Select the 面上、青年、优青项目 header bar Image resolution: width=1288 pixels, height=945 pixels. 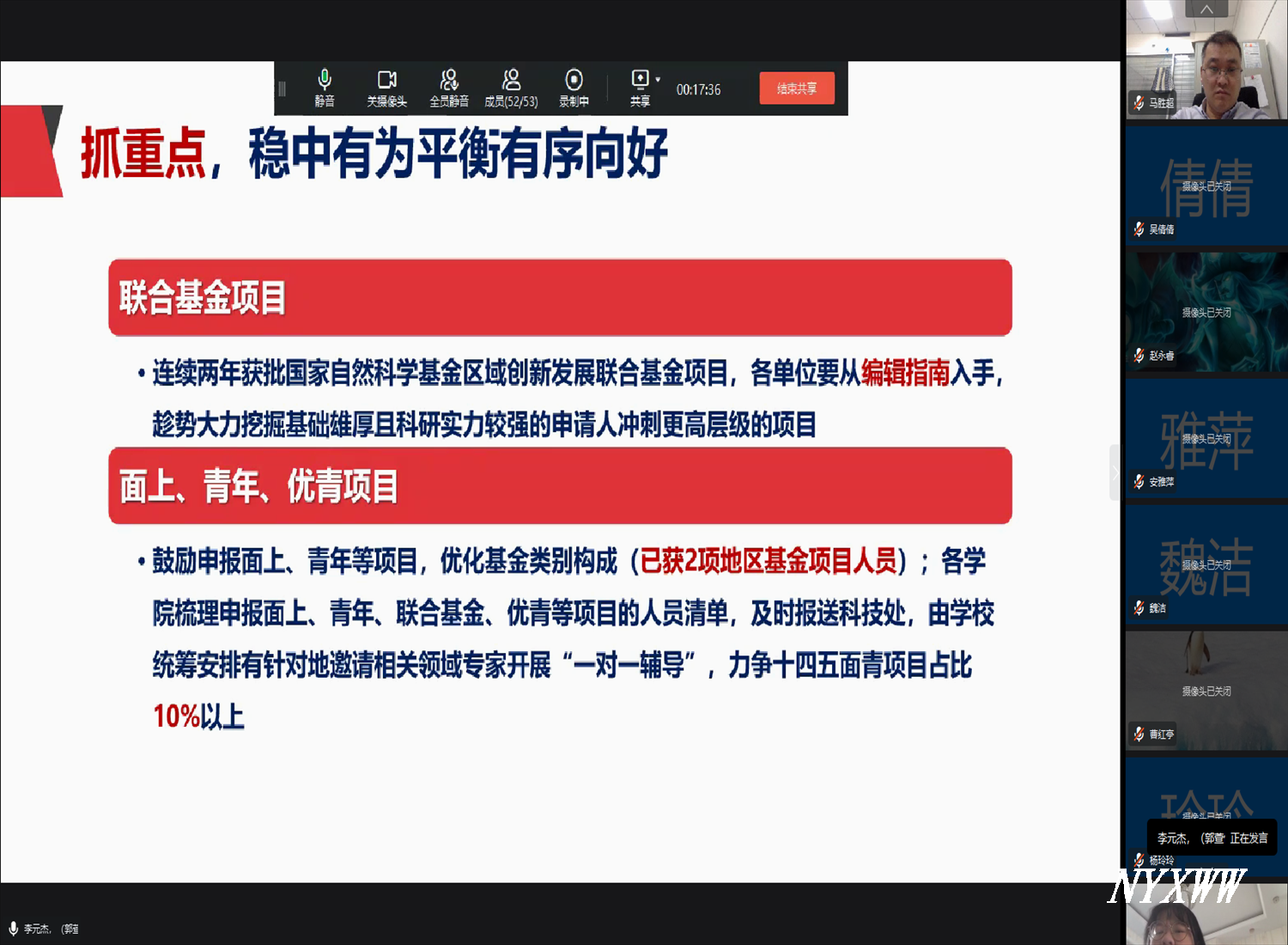pyautogui.click(x=560, y=485)
